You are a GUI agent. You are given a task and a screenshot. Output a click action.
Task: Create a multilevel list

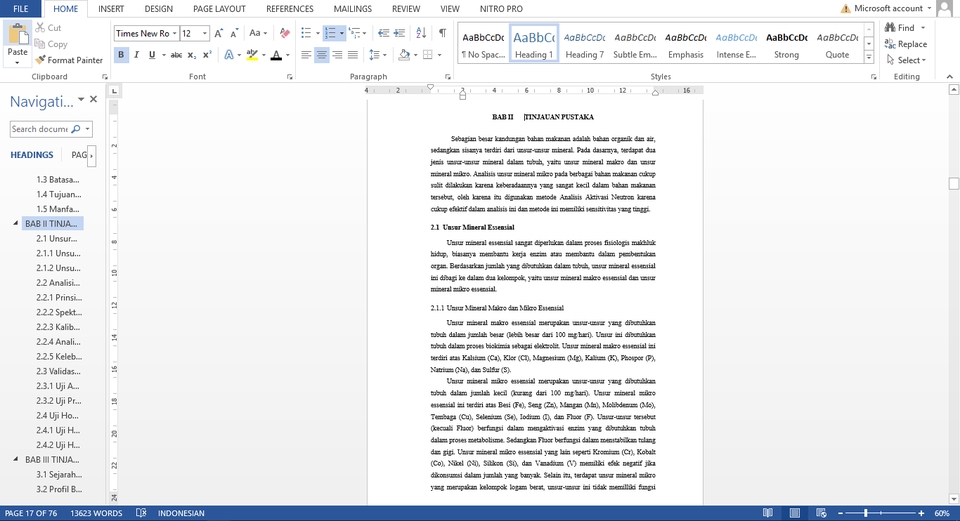pos(354,34)
